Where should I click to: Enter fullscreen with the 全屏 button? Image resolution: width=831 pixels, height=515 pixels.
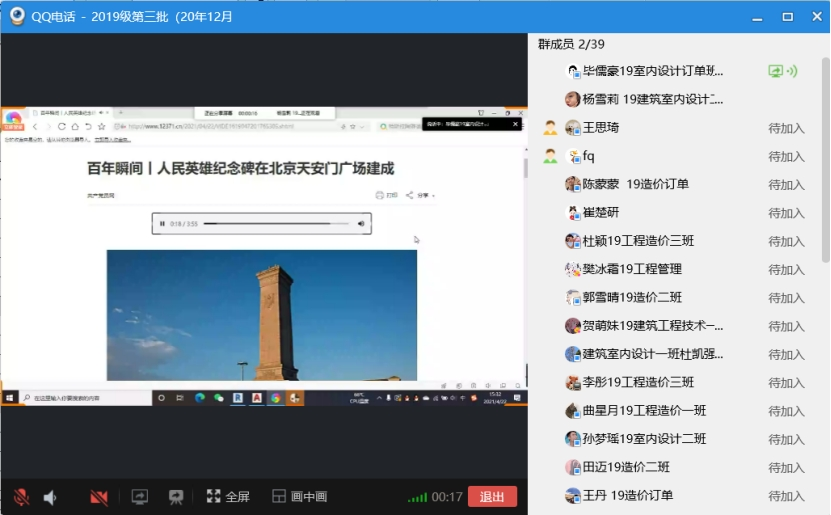tap(227, 497)
